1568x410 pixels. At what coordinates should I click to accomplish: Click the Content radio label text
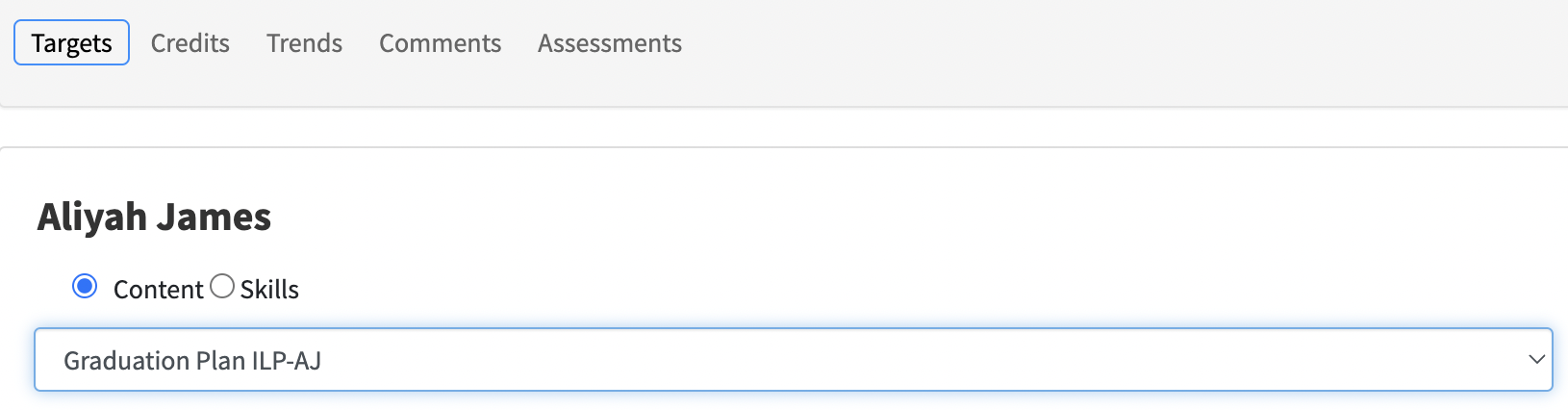coord(158,290)
